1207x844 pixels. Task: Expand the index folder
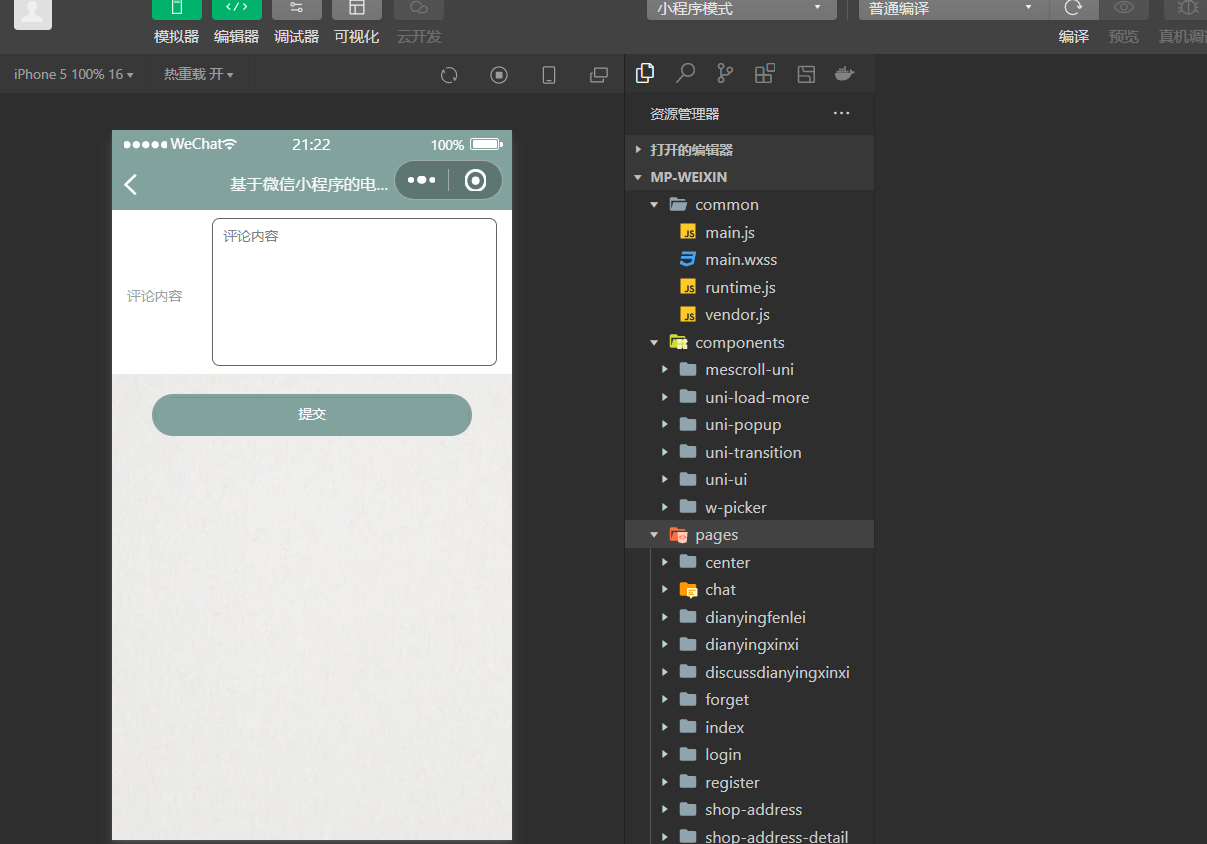point(750,727)
